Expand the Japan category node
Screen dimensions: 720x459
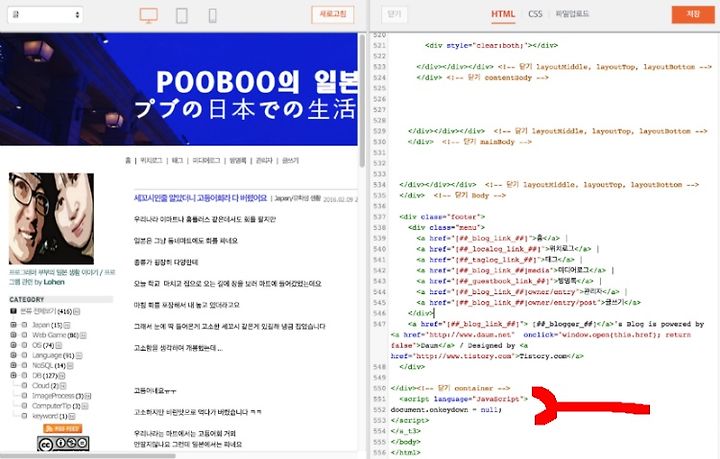13,325
